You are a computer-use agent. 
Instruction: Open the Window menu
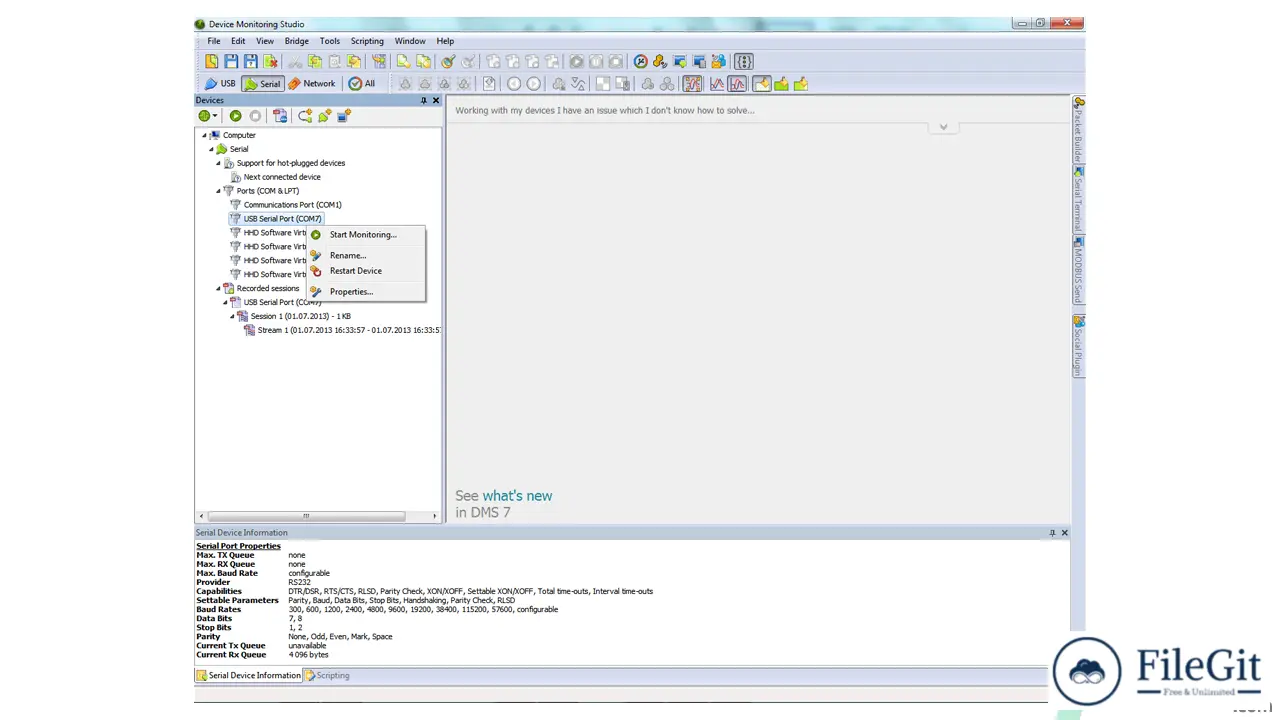pos(410,41)
